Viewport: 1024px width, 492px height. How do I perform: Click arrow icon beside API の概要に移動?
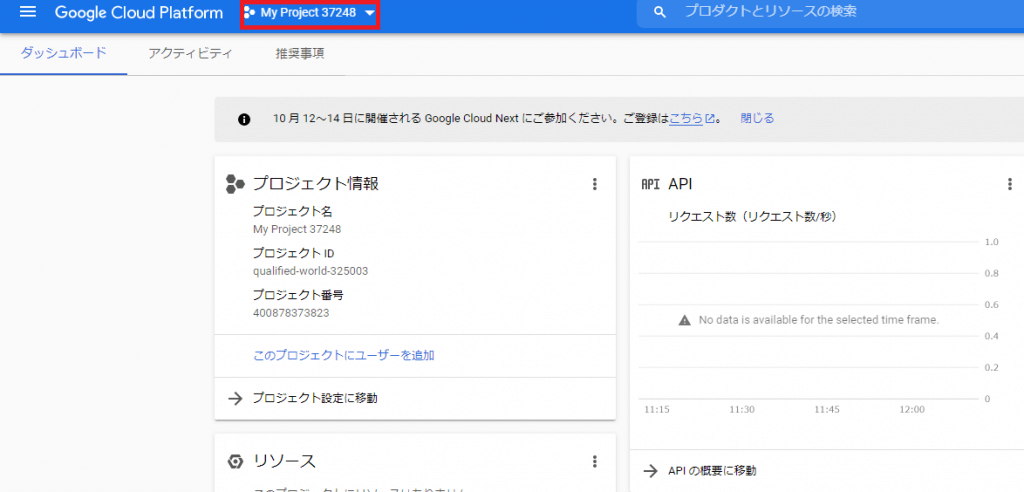[x=650, y=470]
